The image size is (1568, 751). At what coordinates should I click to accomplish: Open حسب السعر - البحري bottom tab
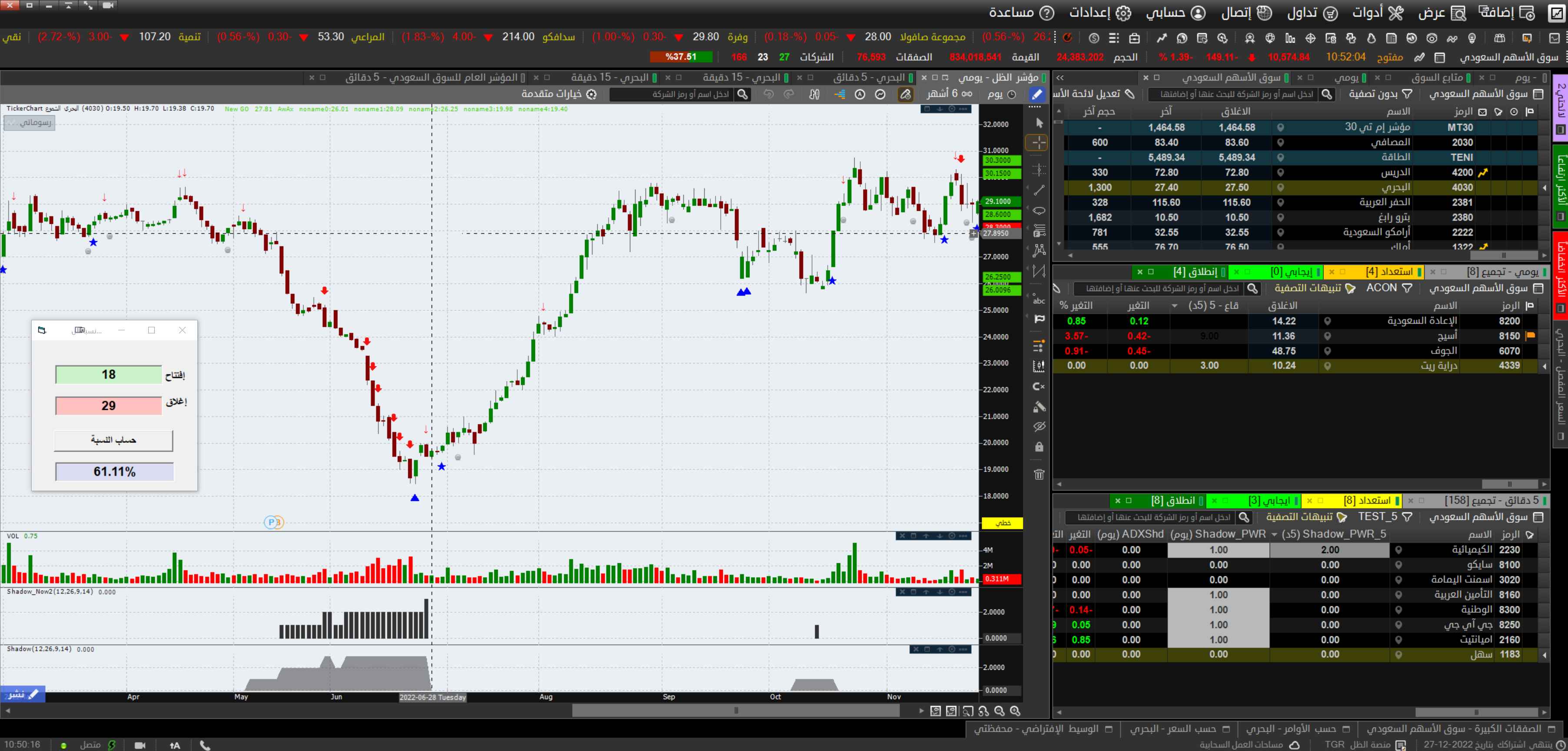(x=1180, y=728)
